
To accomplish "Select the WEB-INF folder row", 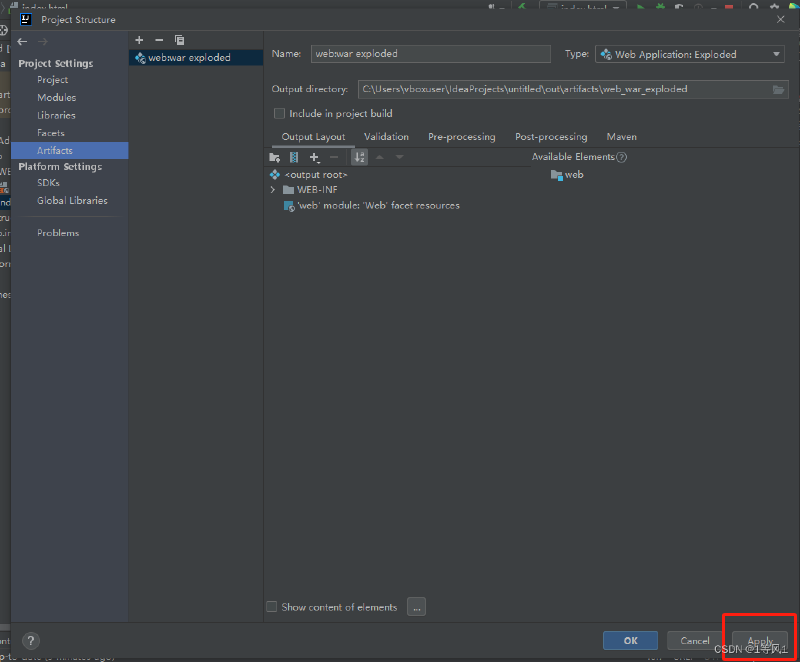I will tap(310, 190).
